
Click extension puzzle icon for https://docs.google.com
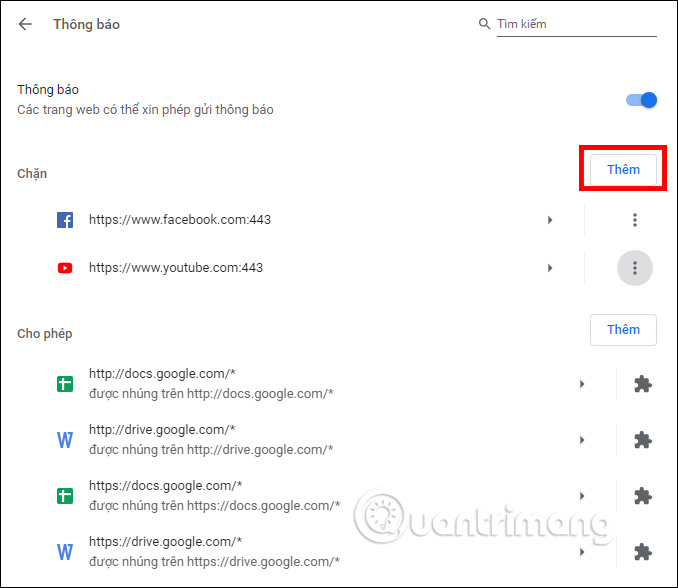tap(642, 496)
